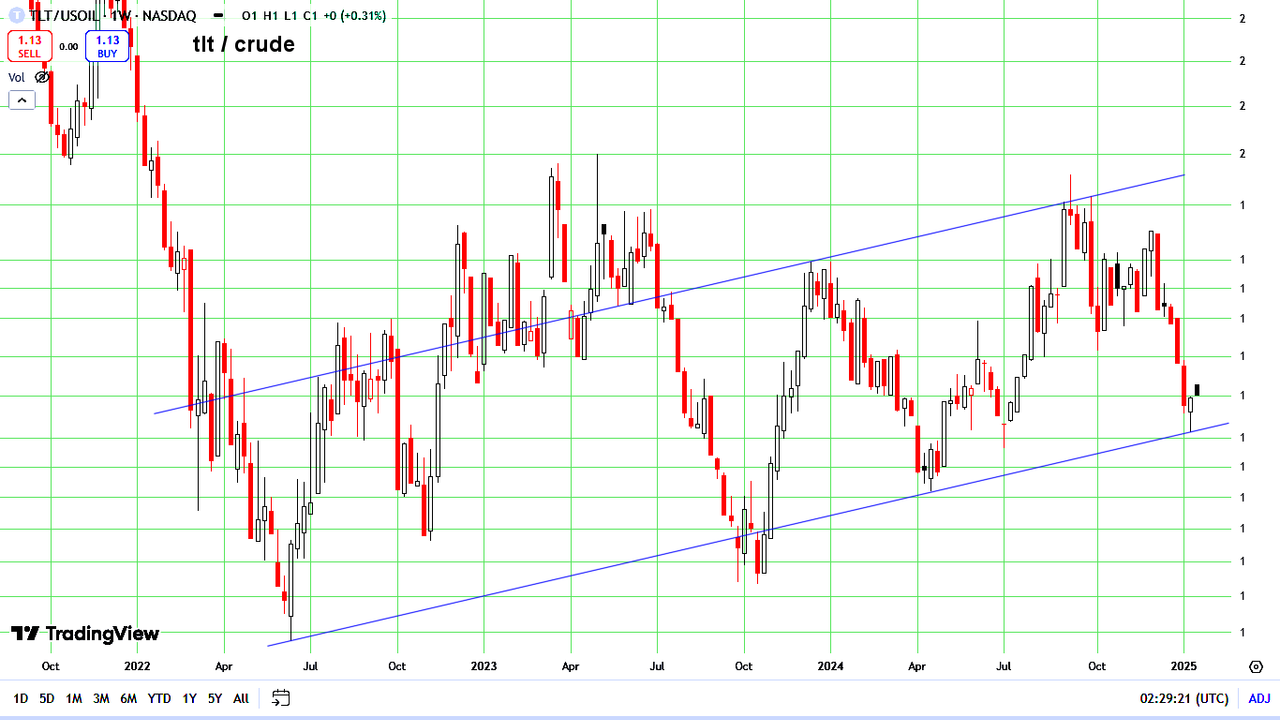Click the 2022 label on time axis
This screenshot has height=720, width=1280.
tap(137, 665)
